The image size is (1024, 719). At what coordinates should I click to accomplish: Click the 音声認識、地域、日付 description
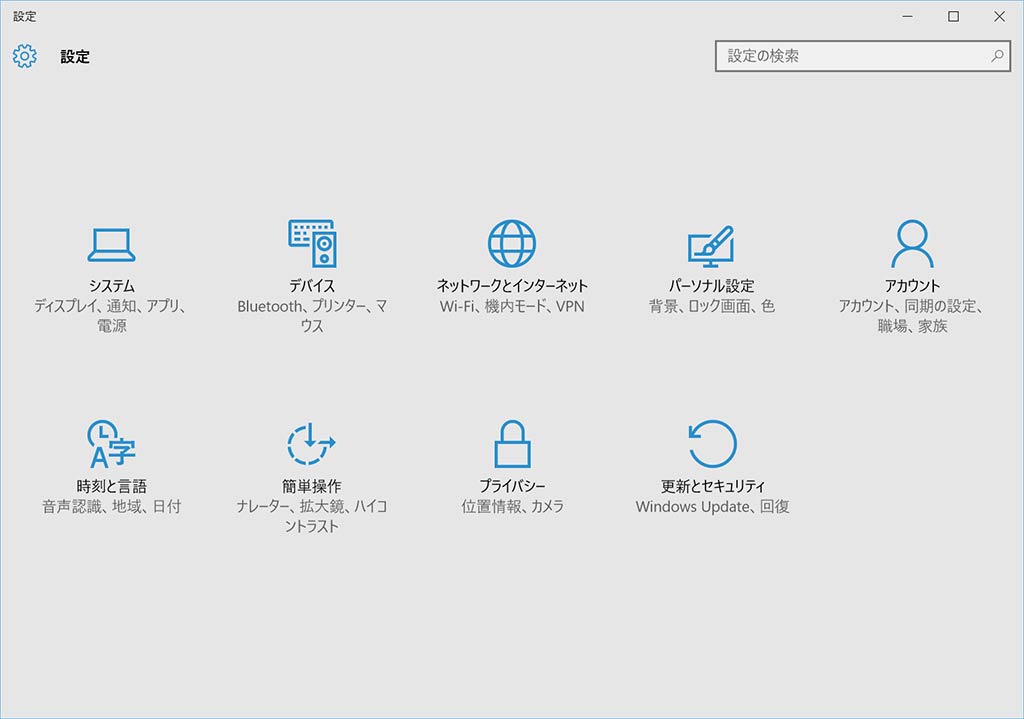tap(112, 506)
